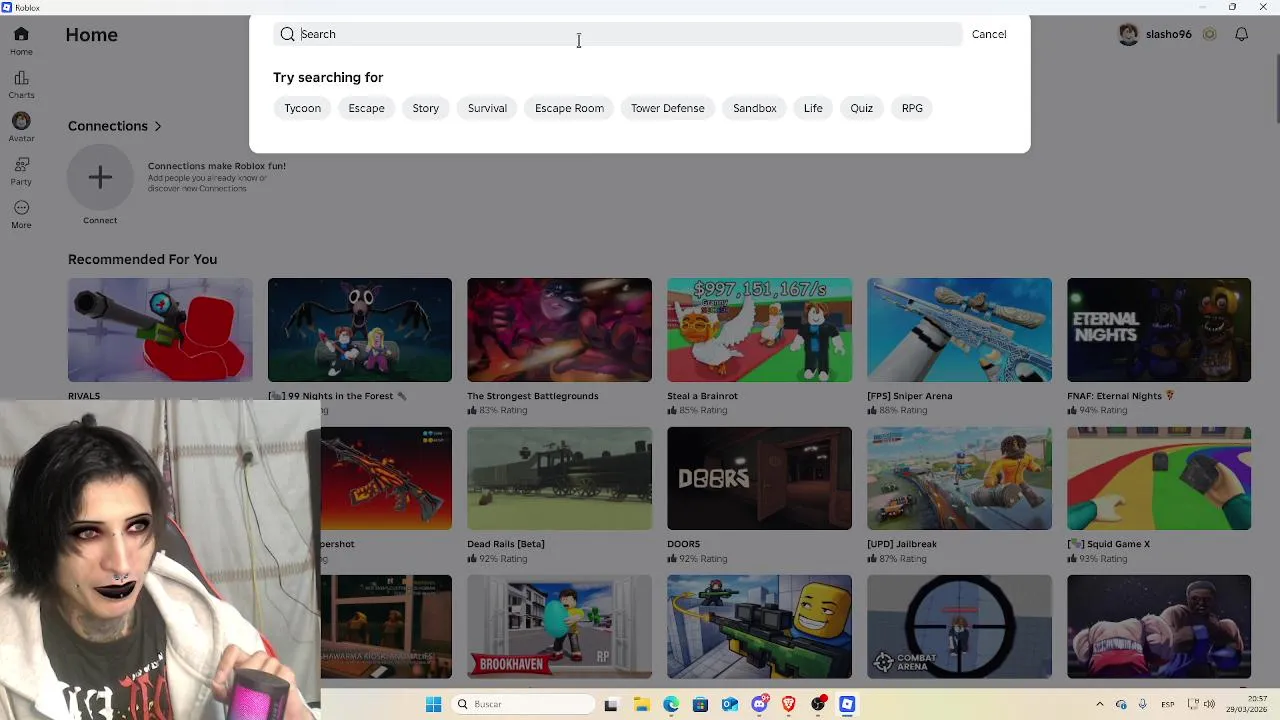
Task: Open Task View on the taskbar
Action: pyautogui.click(x=611, y=704)
